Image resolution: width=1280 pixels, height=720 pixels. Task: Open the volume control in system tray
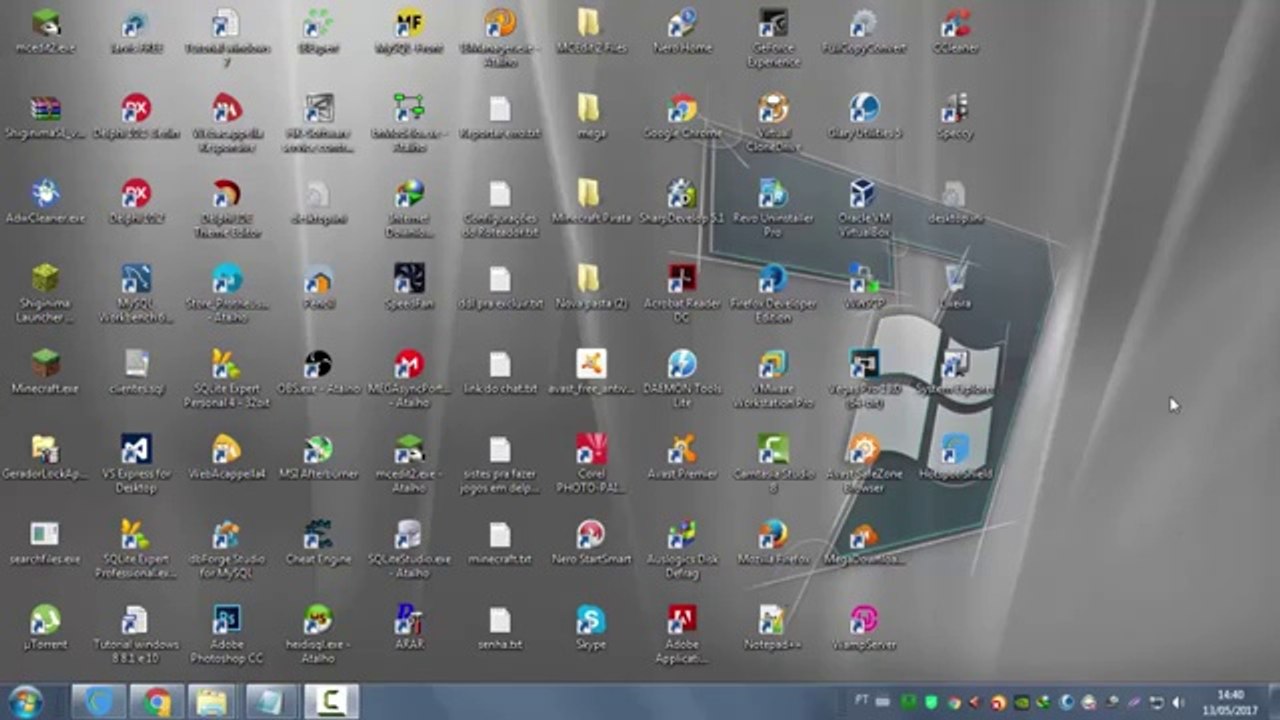[x=1177, y=702]
